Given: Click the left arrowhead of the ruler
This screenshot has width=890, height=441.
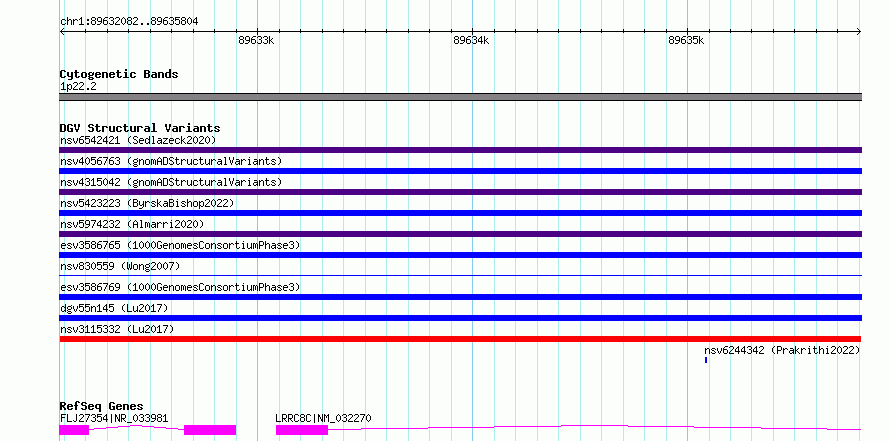Looking at the screenshot, I should pyautogui.click(x=62, y=32).
